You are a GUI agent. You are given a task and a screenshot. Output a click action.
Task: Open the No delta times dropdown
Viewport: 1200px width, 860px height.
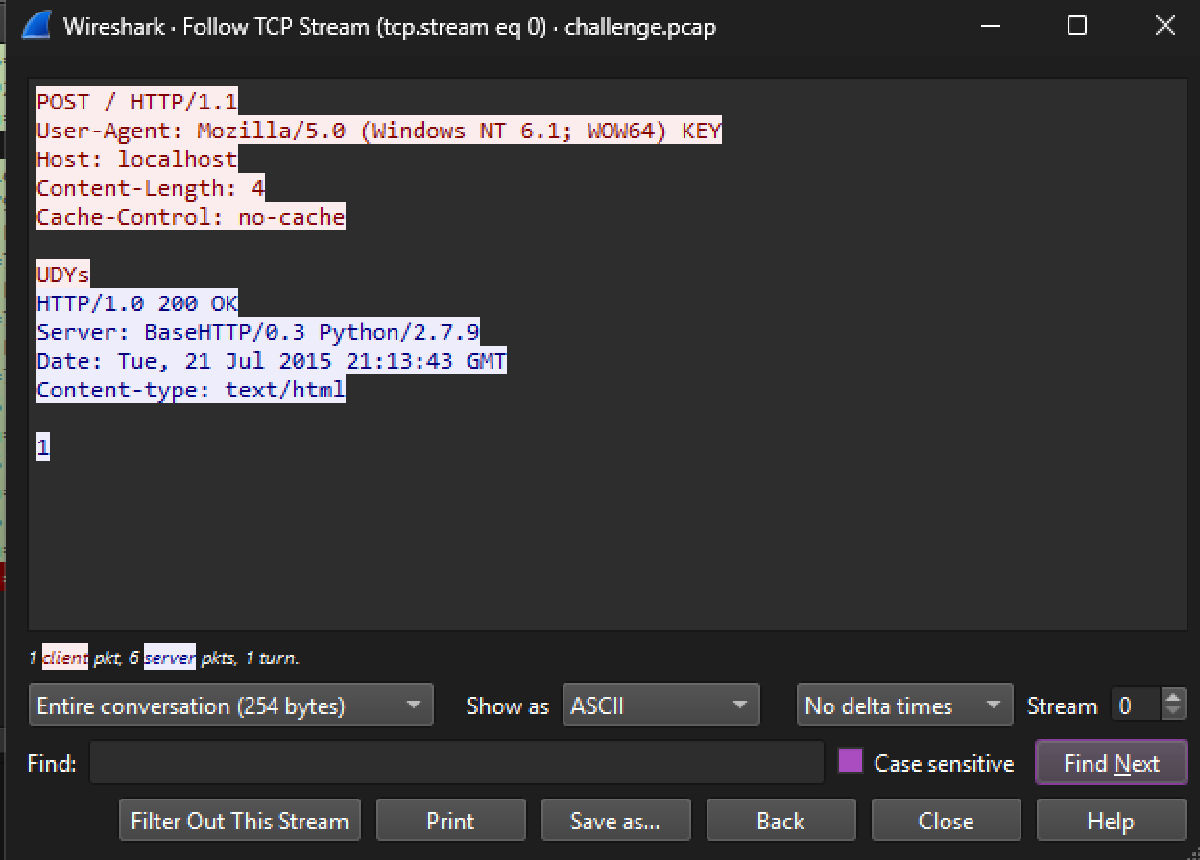click(x=905, y=705)
